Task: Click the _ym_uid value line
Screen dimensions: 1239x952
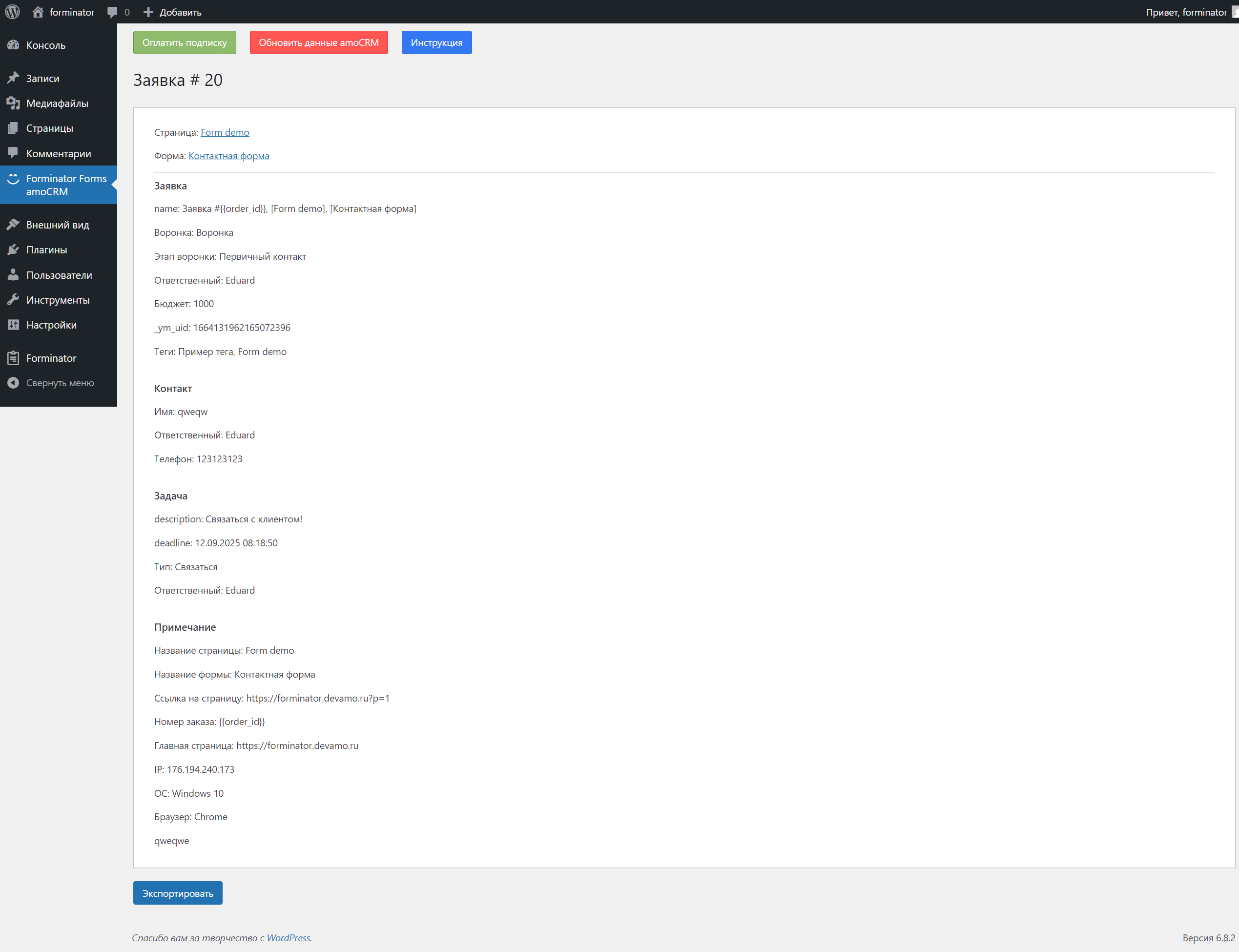Action: (x=222, y=328)
